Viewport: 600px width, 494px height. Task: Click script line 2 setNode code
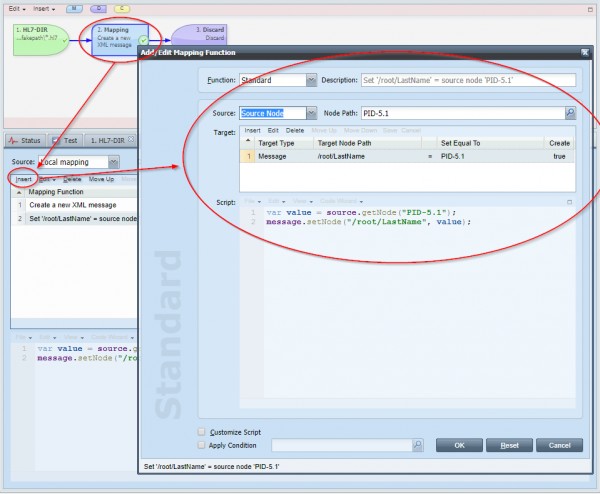point(368,222)
